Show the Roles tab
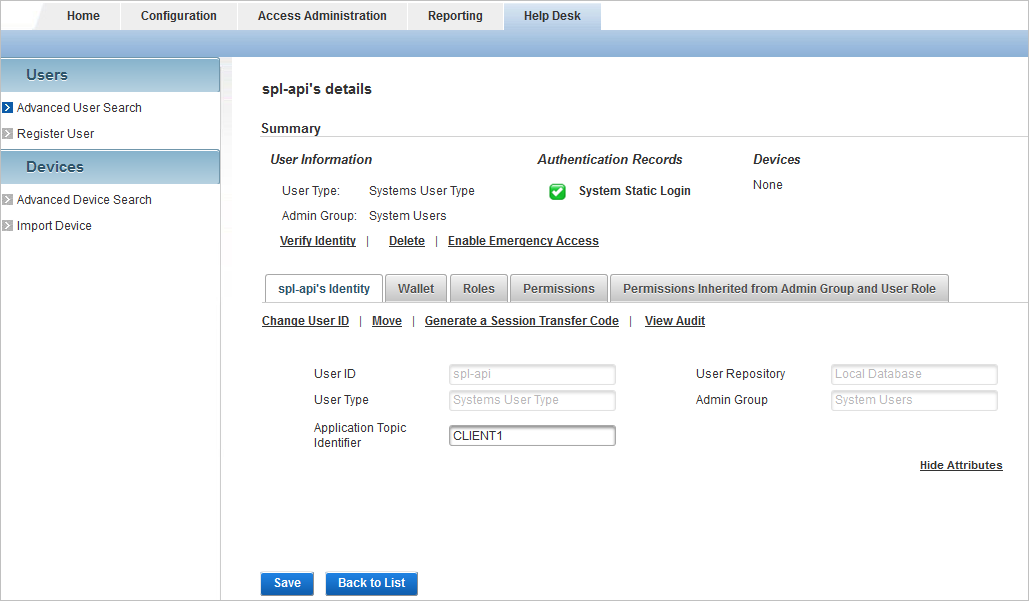The height and width of the screenshot is (601, 1029). click(x=479, y=289)
